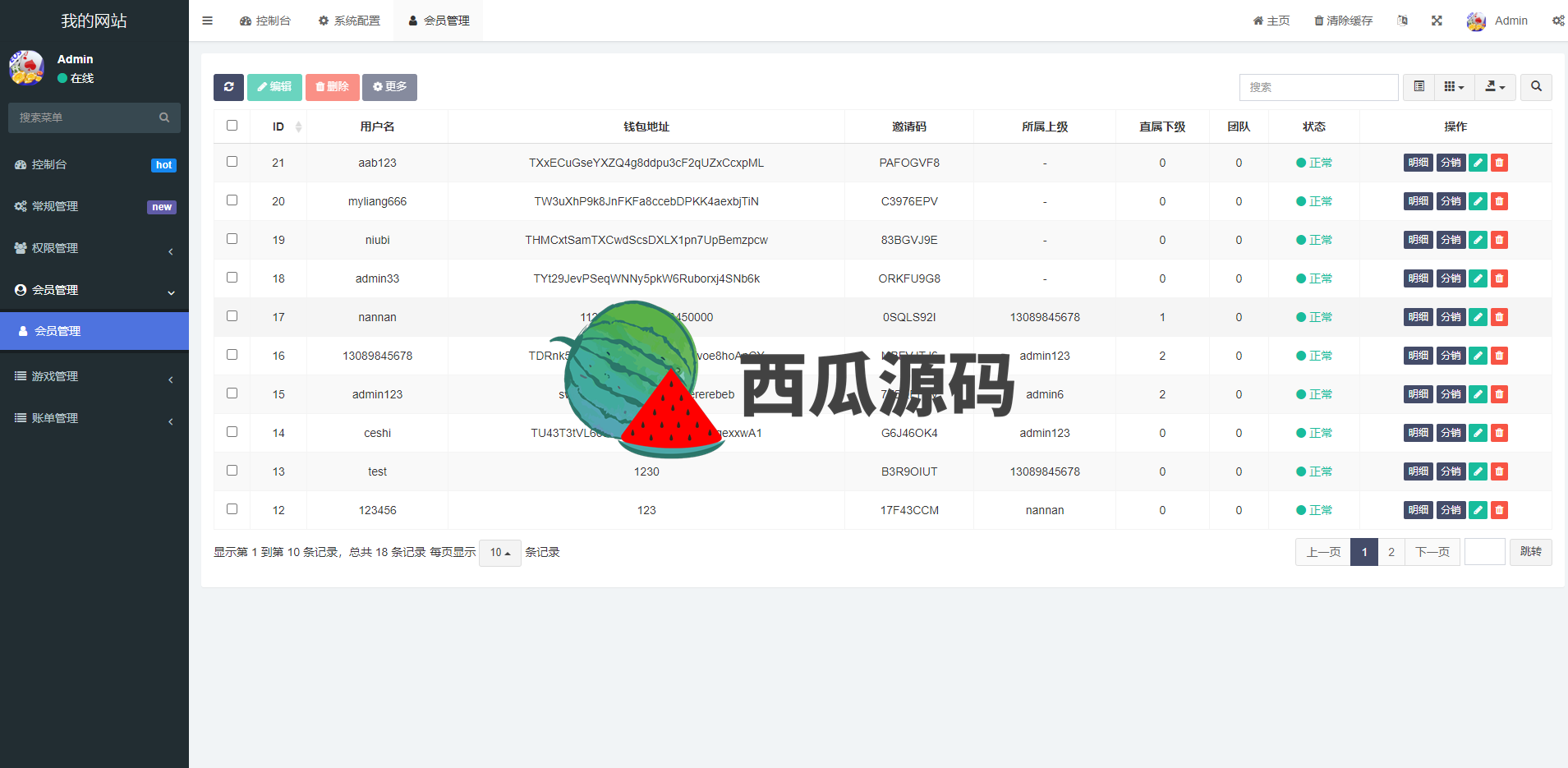Edit row 16 13089845678 with pencil icon
Screen dimensions: 1568x768
coord(1478,356)
